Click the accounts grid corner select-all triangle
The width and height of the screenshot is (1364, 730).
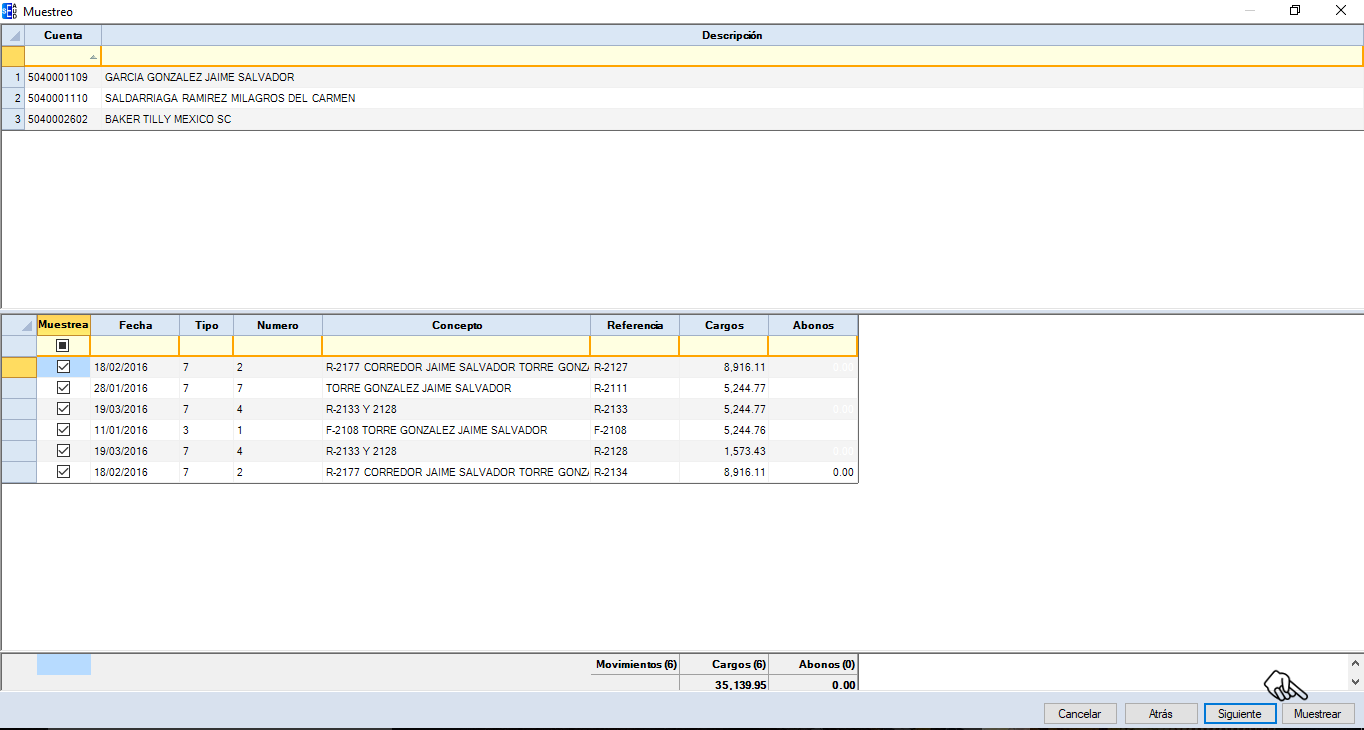click(x=13, y=36)
